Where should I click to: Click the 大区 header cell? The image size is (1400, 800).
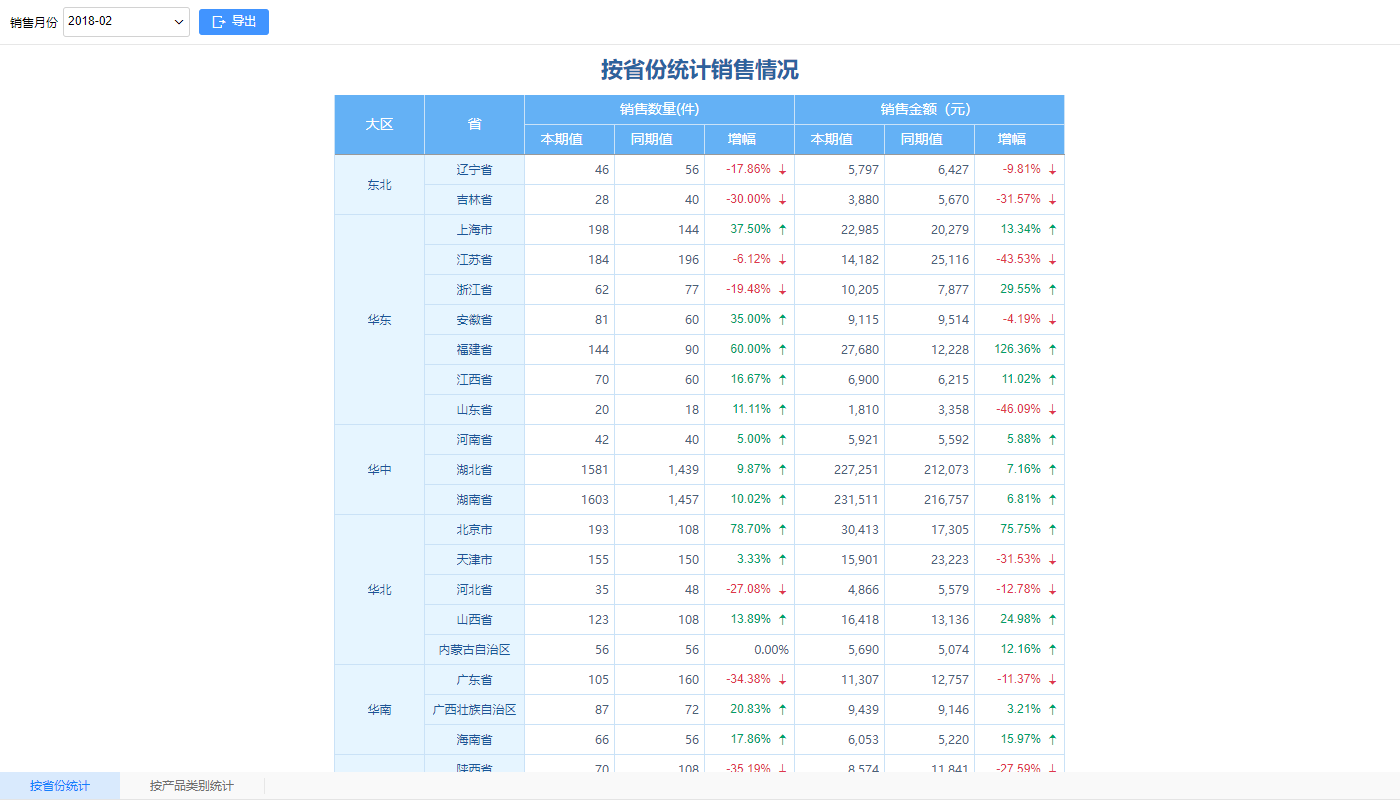[x=379, y=124]
